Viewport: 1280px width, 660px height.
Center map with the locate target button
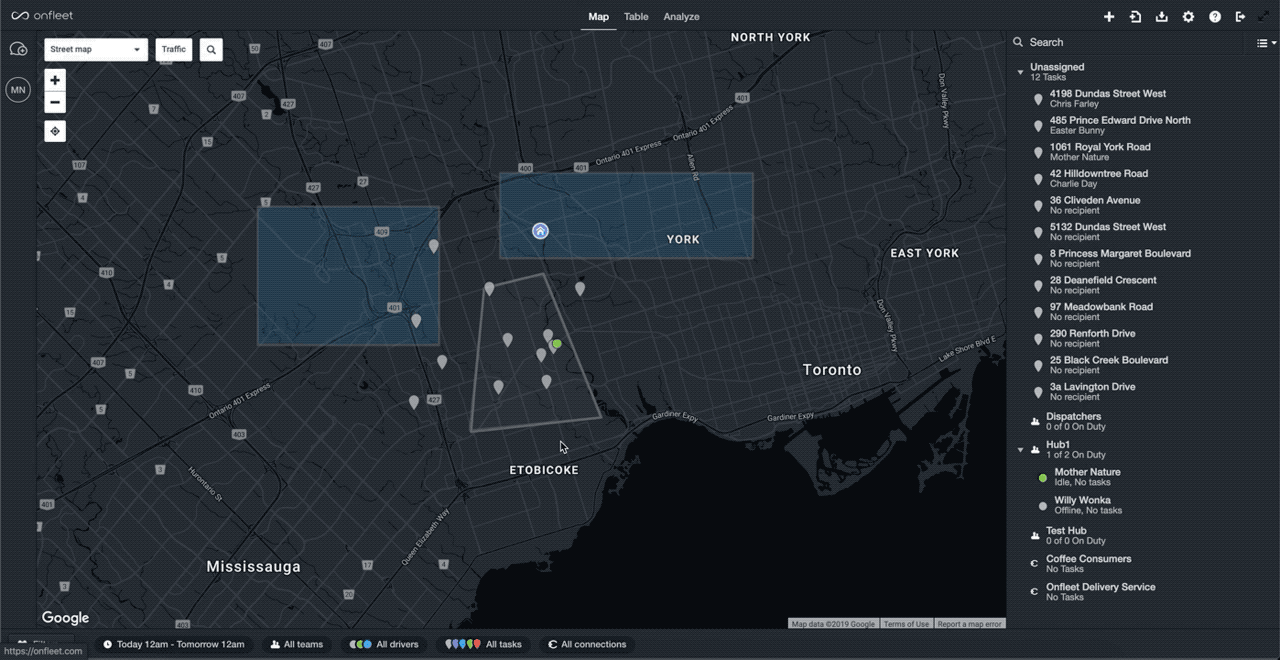click(55, 131)
